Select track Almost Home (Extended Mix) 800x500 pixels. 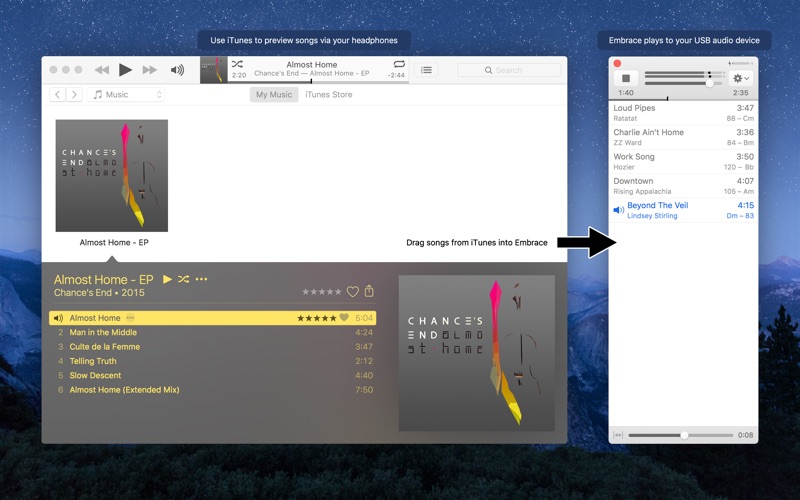coord(212,389)
